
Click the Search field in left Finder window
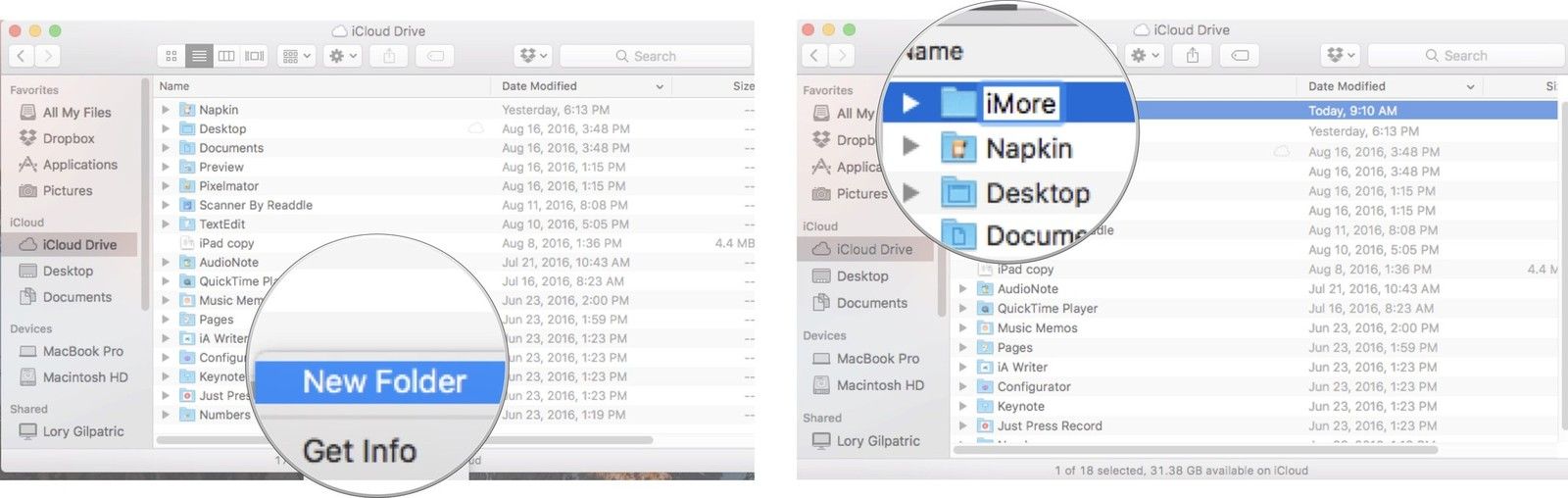tap(656, 56)
